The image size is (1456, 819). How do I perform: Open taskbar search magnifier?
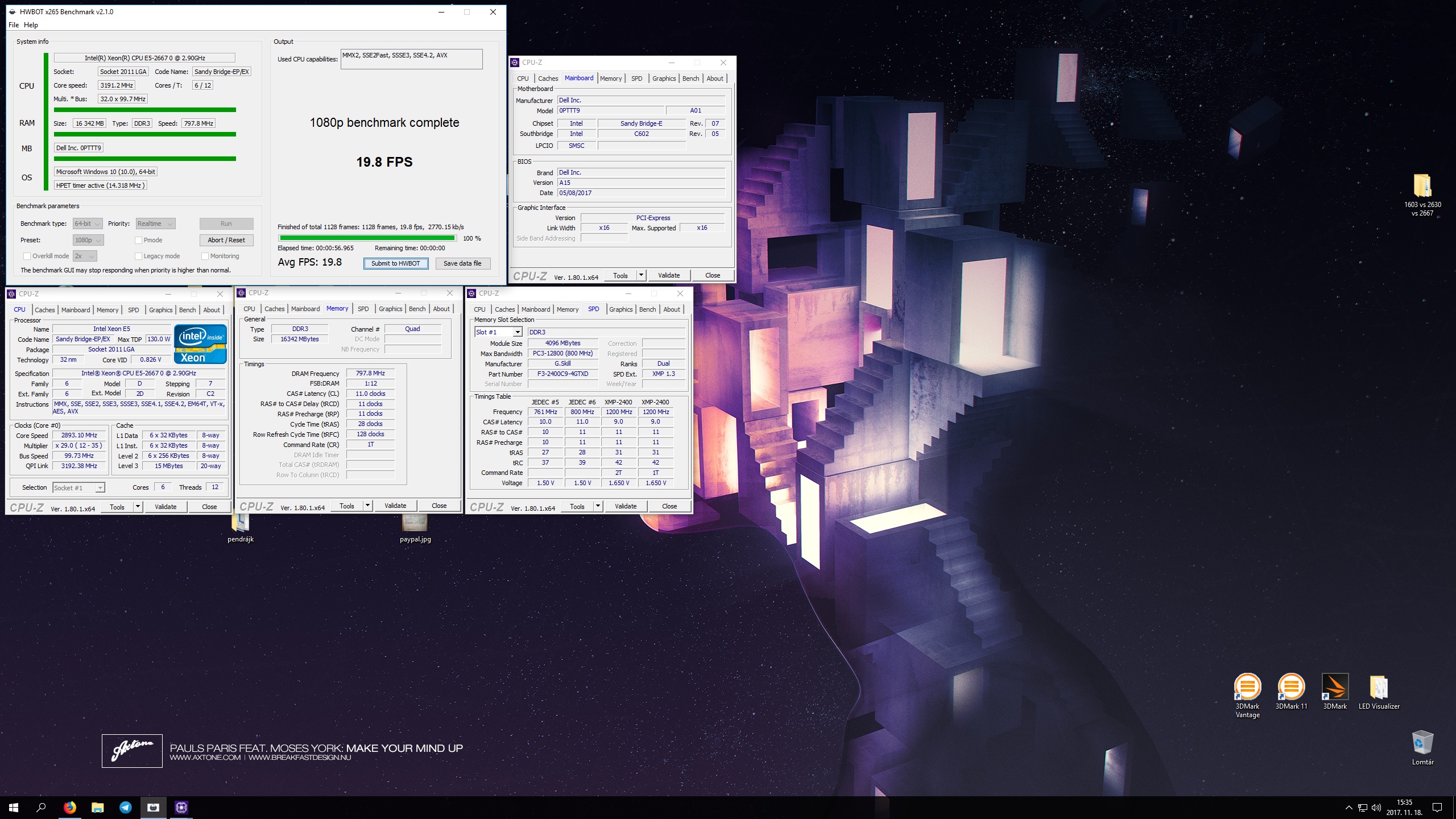41,807
